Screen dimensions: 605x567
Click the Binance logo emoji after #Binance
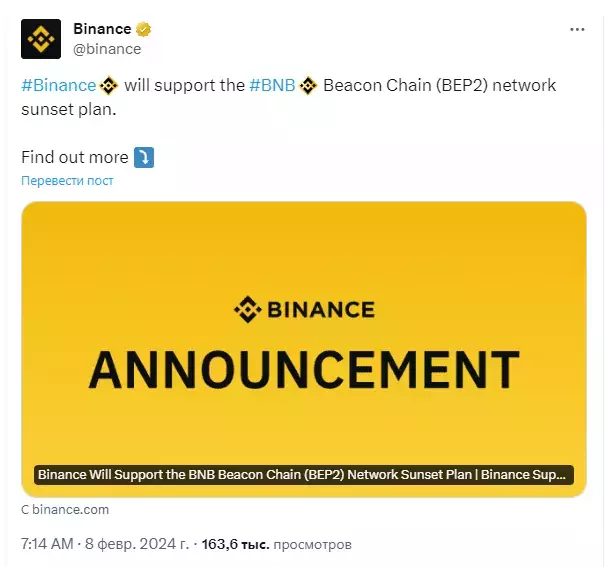pyautogui.click(x=109, y=86)
